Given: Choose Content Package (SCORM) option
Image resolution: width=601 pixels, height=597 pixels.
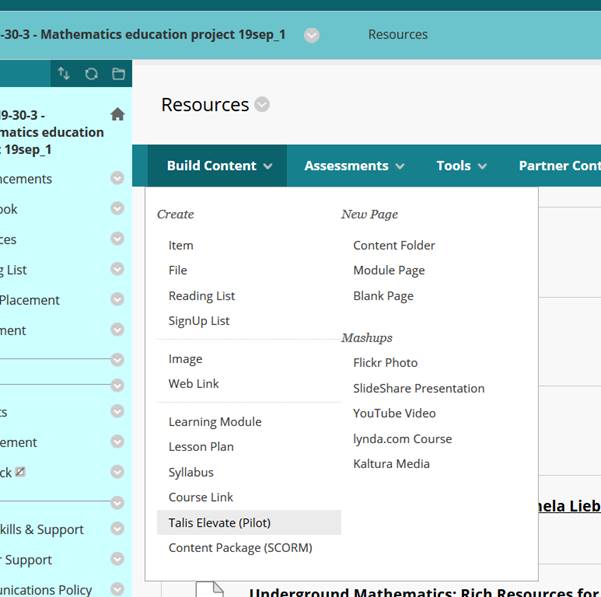Looking at the screenshot, I should click(x=240, y=548).
